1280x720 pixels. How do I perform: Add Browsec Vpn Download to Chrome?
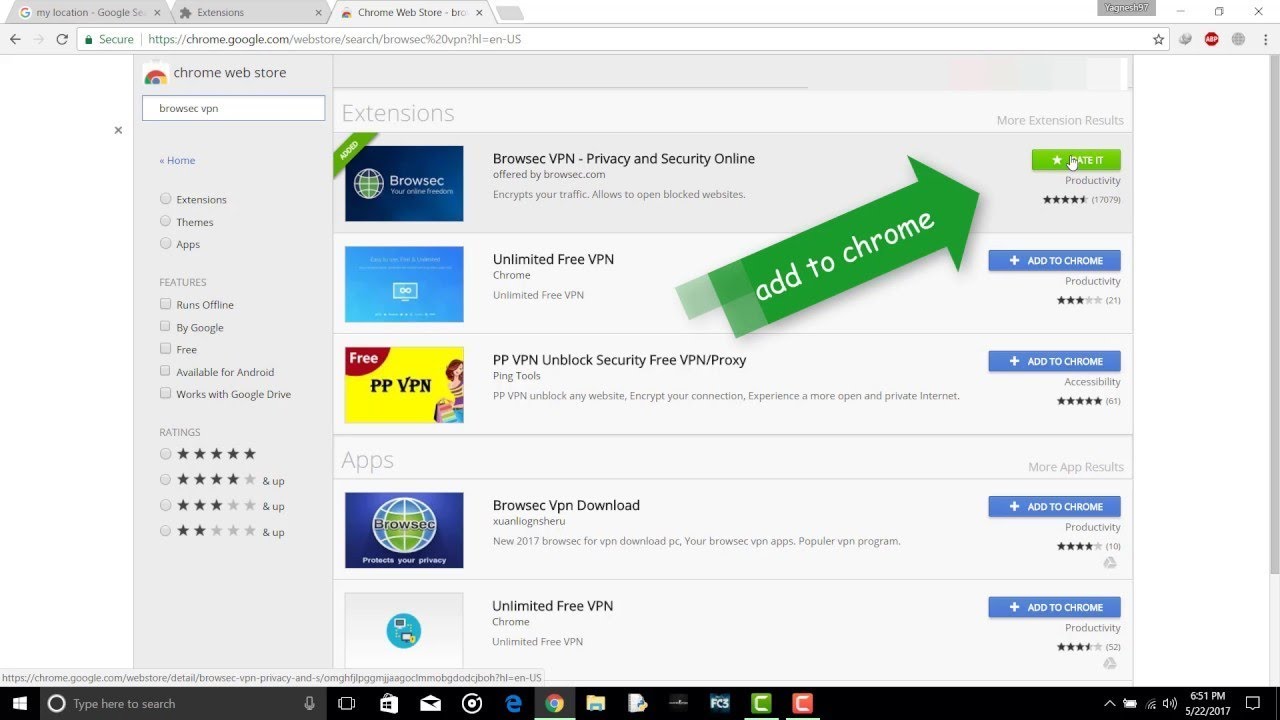click(x=1054, y=507)
